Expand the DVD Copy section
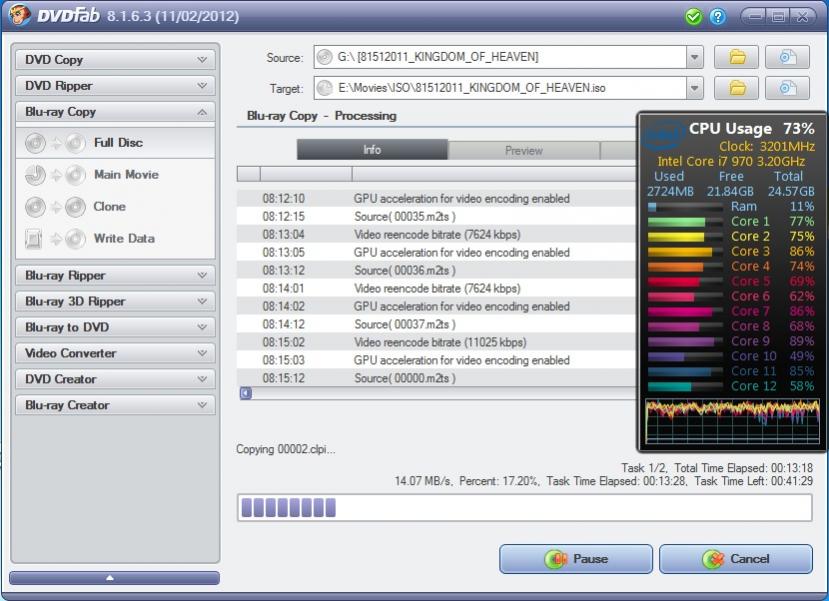This screenshot has height=601, width=829. pos(115,60)
